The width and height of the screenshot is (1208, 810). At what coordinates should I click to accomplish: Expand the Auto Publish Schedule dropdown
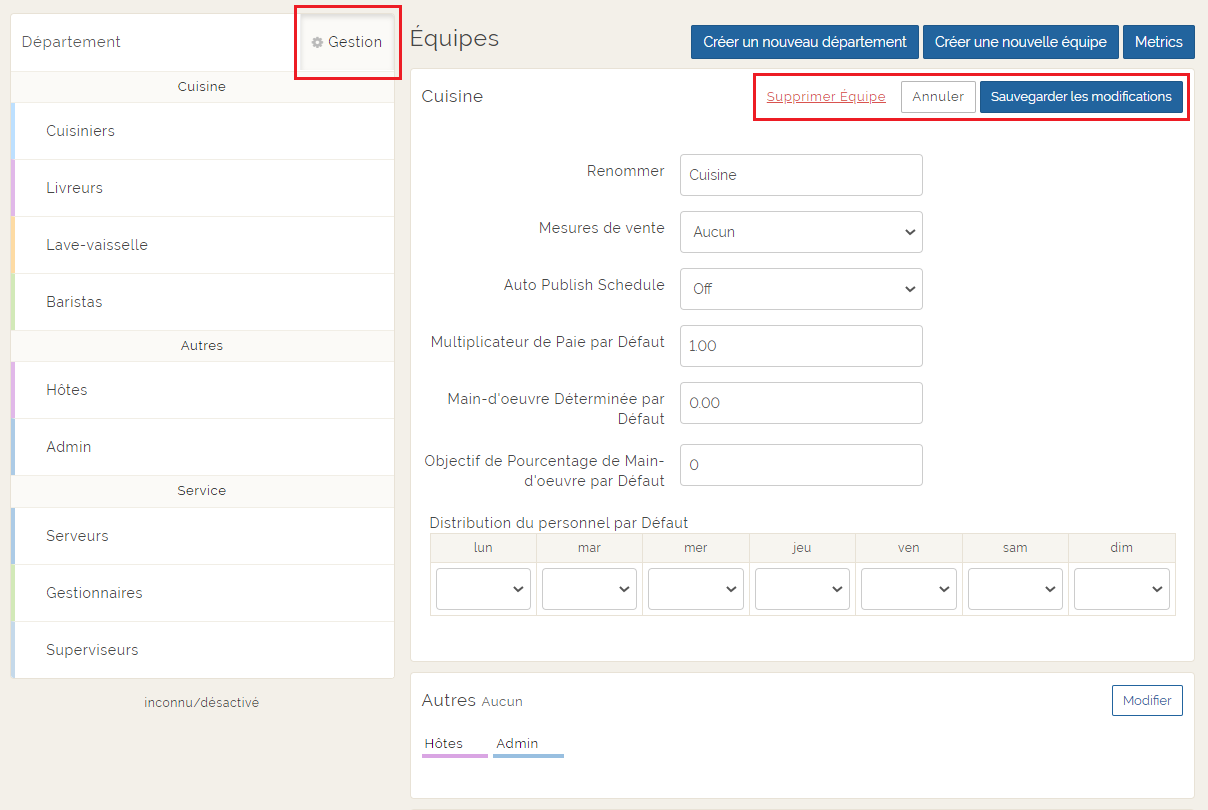(x=801, y=289)
